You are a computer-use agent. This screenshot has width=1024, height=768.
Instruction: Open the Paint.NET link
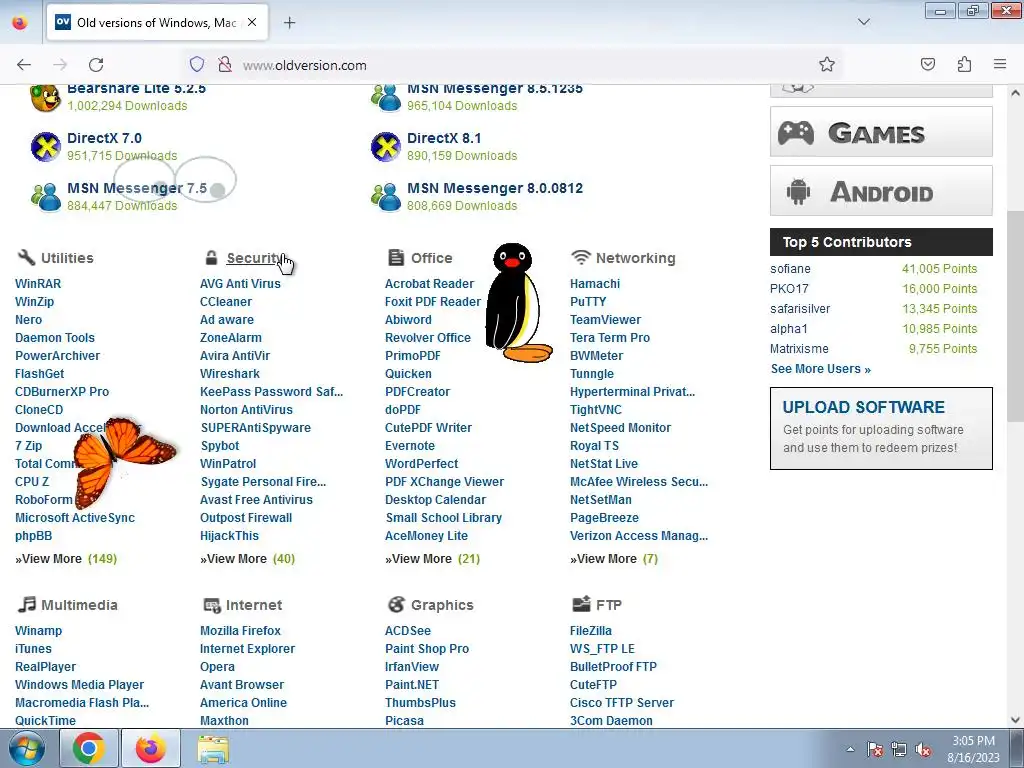click(411, 685)
